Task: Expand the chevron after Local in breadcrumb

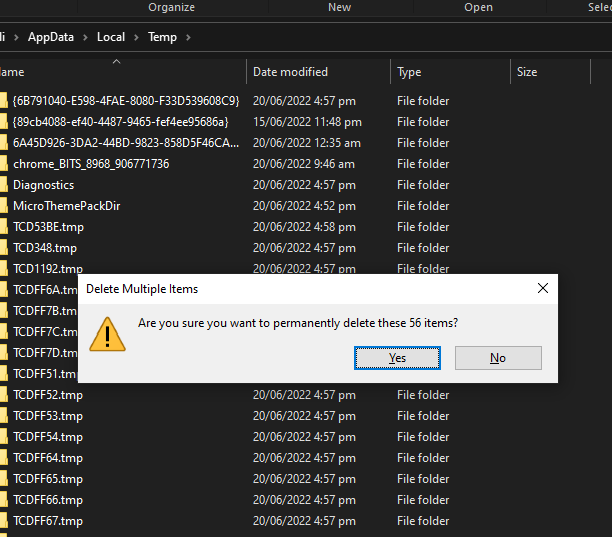Action: (x=136, y=37)
